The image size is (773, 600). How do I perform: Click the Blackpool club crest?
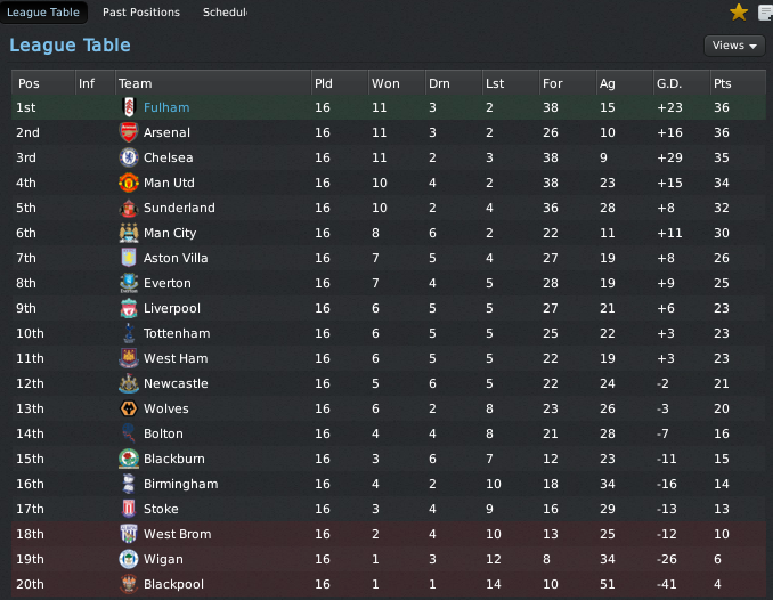click(127, 584)
